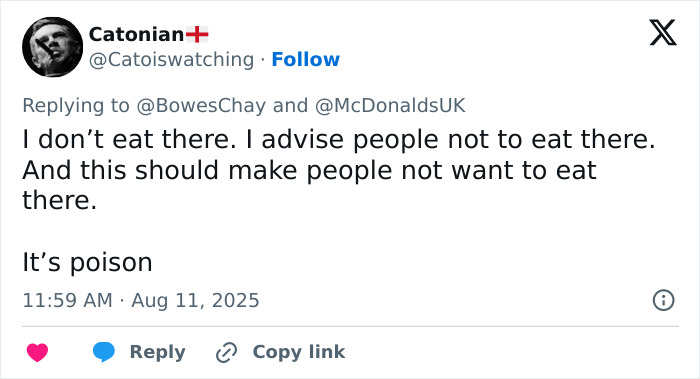
Task: Visit the @Catoiswatching handle
Action: (x=171, y=59)
